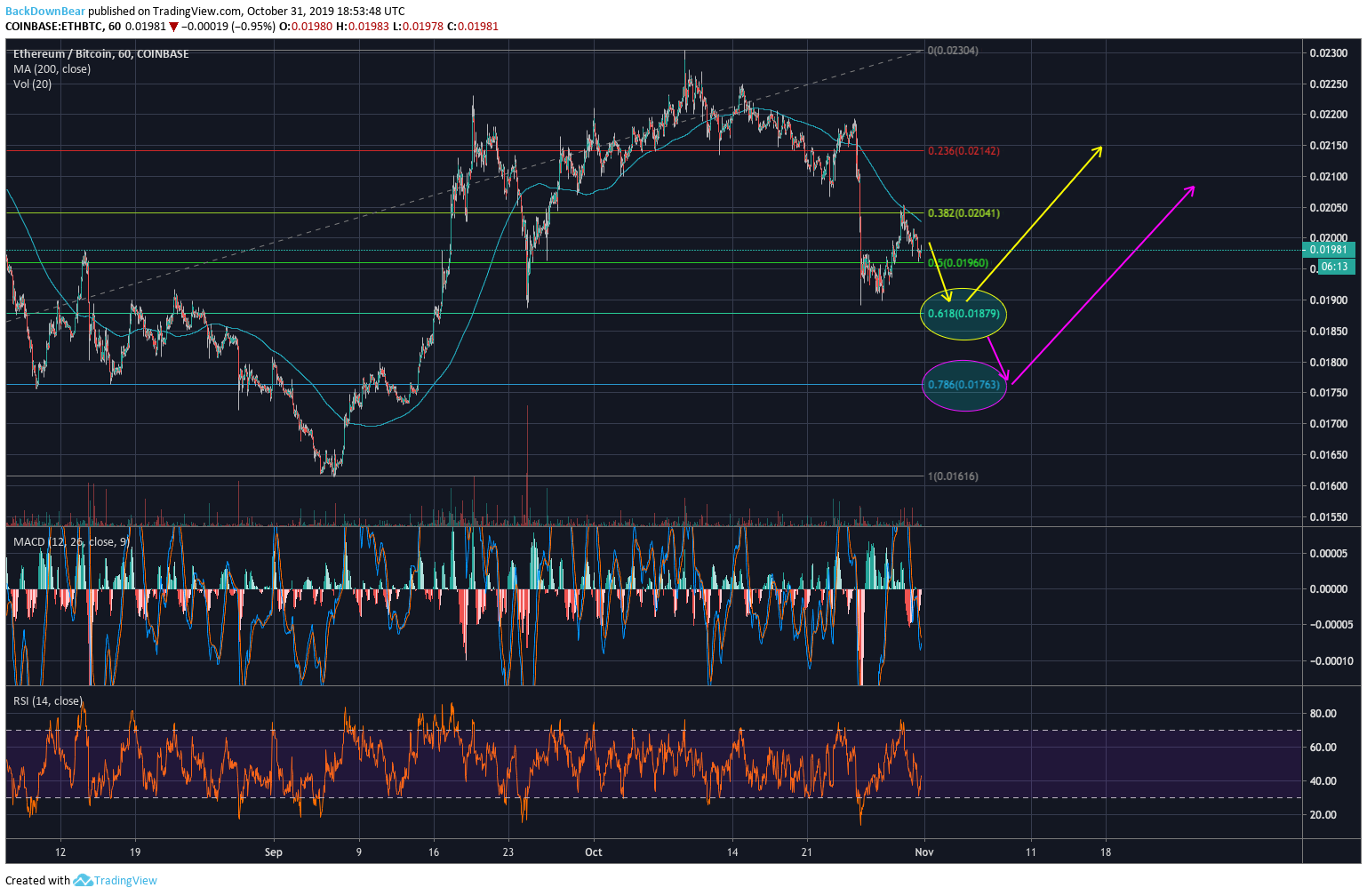This screenshot has width=1367, height=896.
Task: Click the 0.02150 price axis label
Action: tap(1328, 146)
